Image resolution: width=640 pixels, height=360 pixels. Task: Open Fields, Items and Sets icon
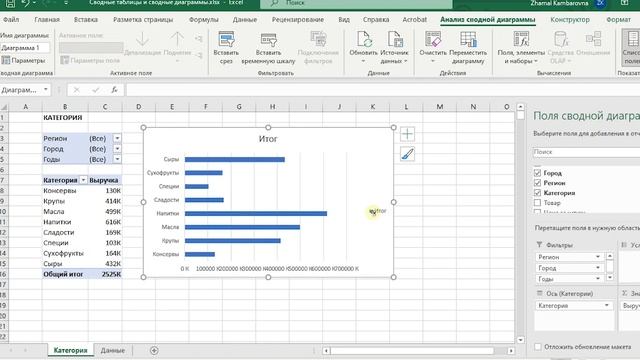pyautogui.click(x=521, y=40)
